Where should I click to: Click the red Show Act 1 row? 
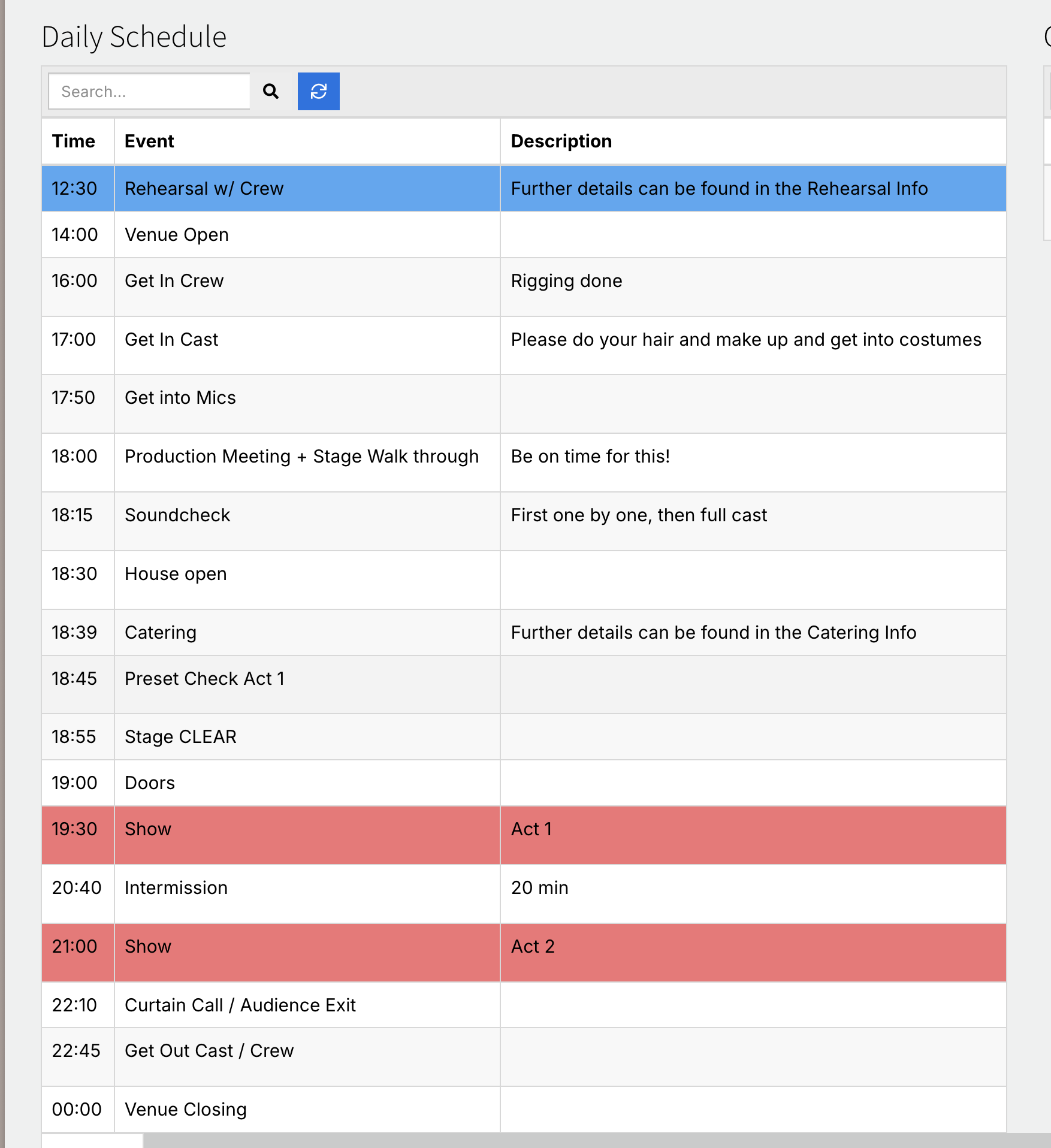524,835
